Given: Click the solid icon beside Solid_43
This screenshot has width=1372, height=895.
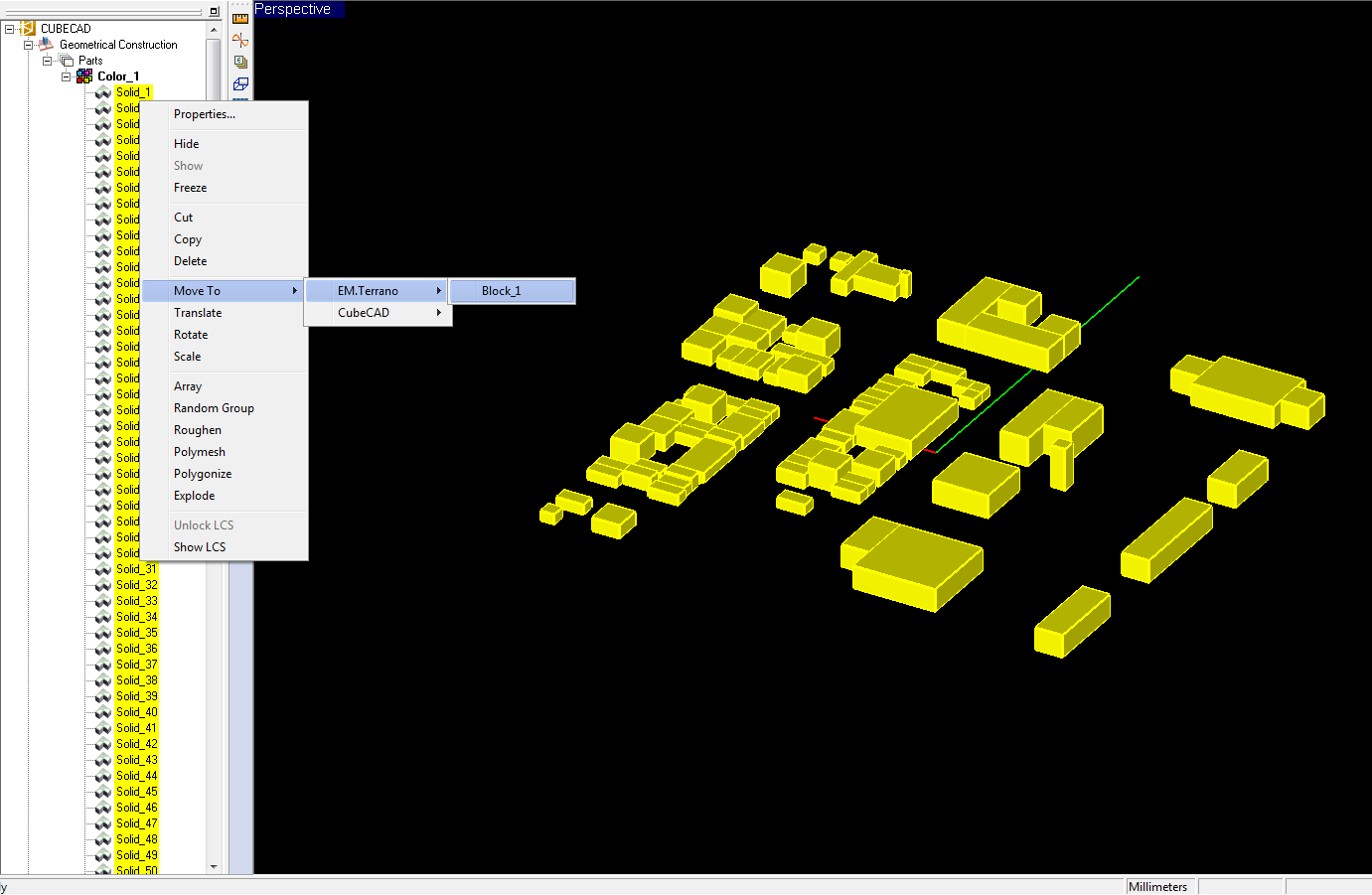Looking at the screenshot, I should [x=103, y=760].
